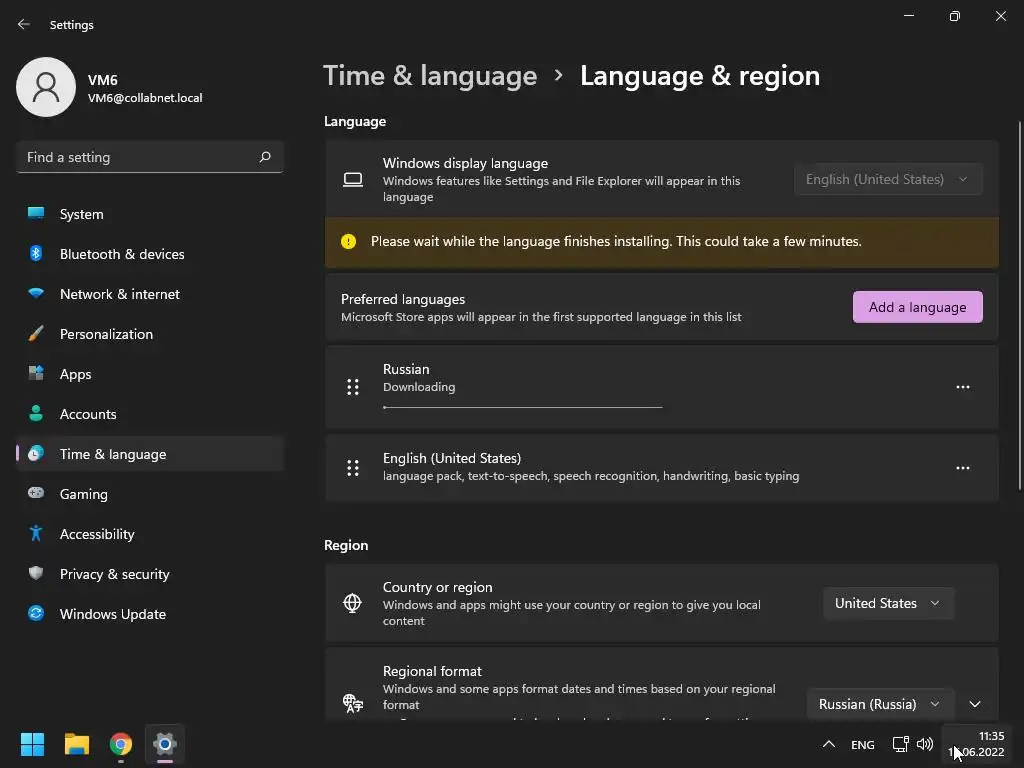Open the Russian (Russia) regional format dropdown
The height and width of the screenshot is (768, 1024).
tap(880, 704)
